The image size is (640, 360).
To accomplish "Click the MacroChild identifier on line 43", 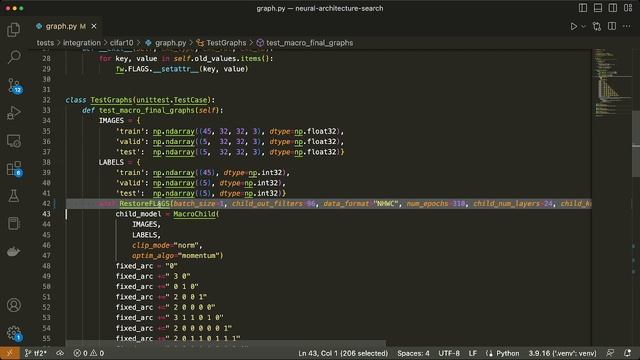I will click(194, 214).
